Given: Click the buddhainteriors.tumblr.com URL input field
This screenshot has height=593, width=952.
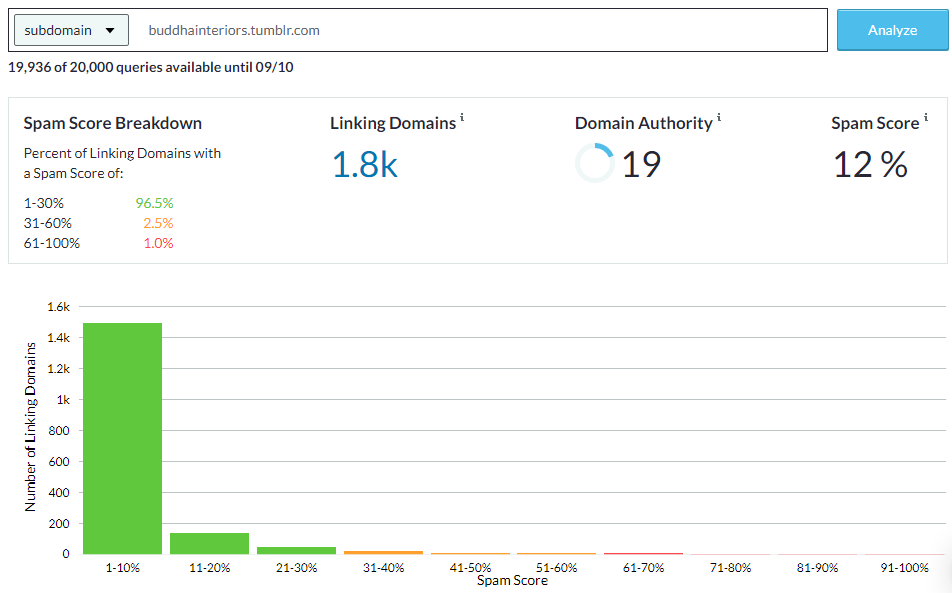Looking at the screenshot, I should (x=480, y=30).
